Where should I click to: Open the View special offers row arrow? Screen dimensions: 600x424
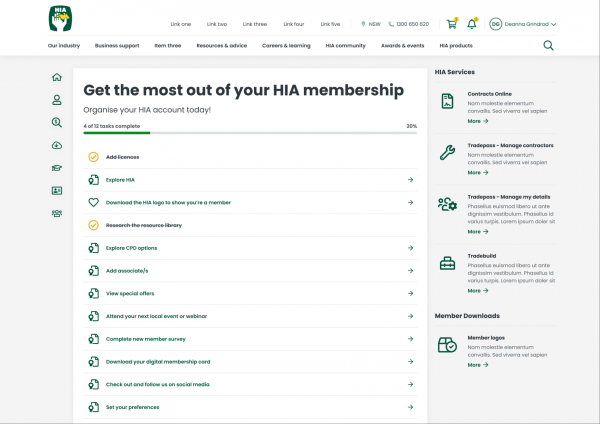pos(410,294)
